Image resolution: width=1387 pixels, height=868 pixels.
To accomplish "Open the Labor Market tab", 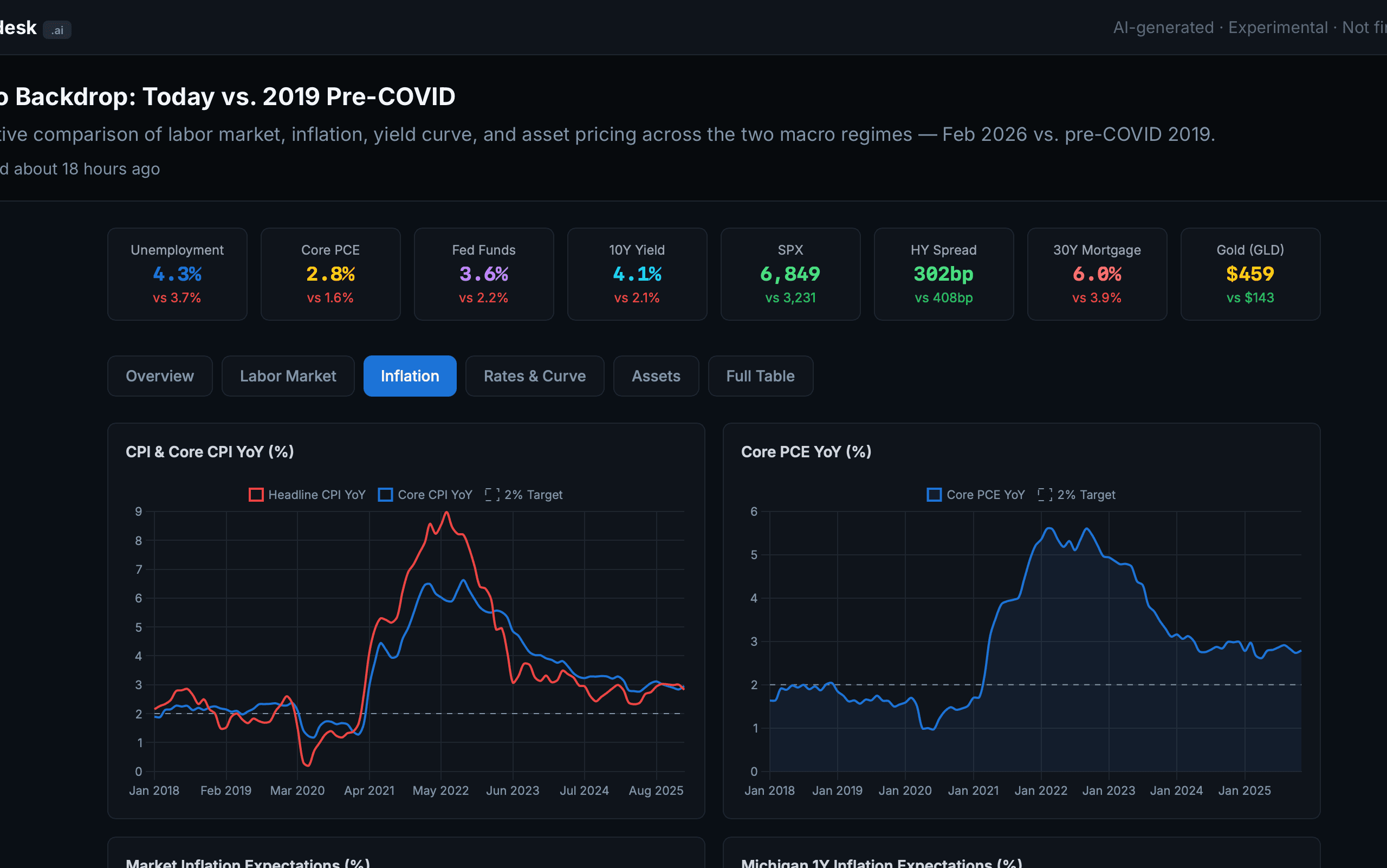I will pyautogui.click(x=288, y=376).
